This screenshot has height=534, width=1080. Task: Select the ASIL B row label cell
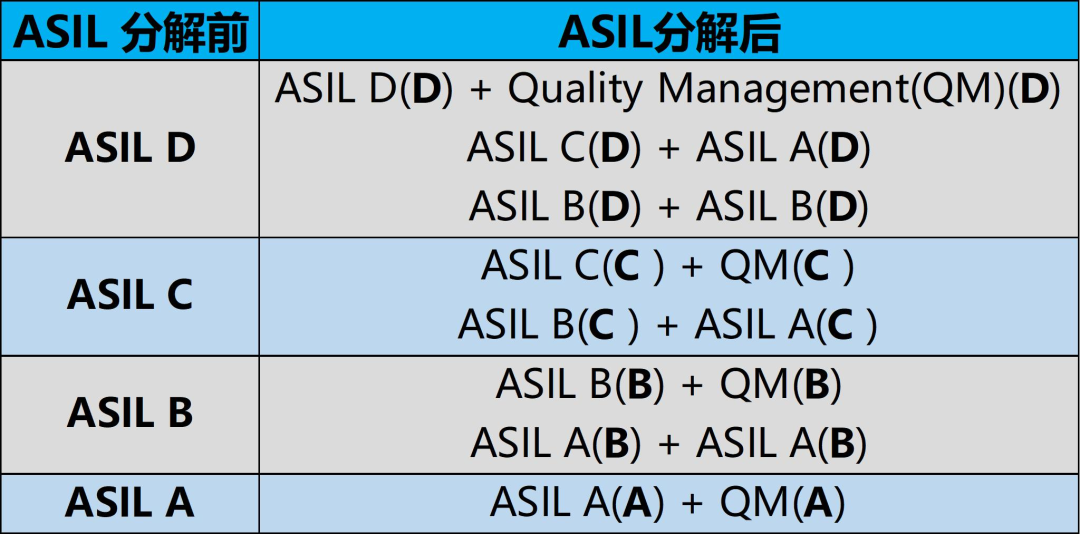(x=130, y=414)
